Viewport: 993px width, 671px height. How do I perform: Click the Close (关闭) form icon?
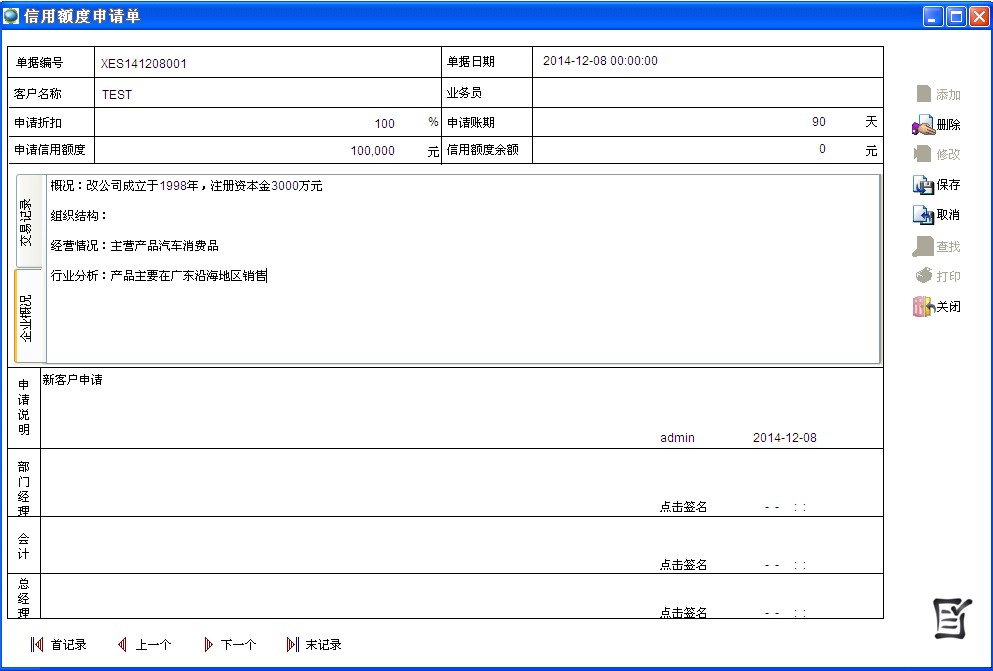(x=935, y=307)
